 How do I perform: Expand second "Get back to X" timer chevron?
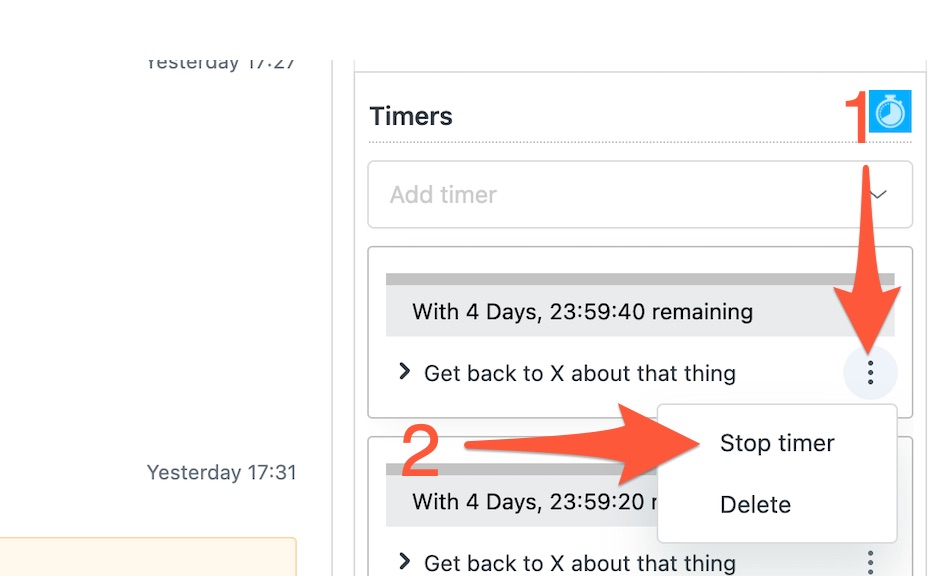[x=405, y=562]
